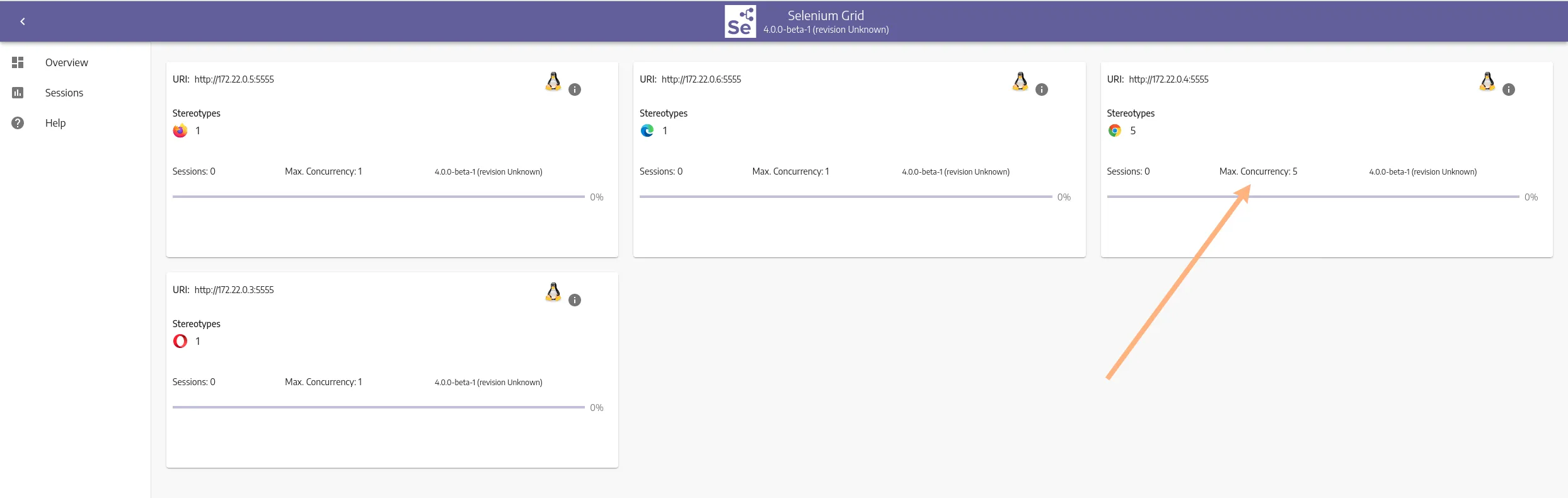This screenshot has height=498, width=1568.
Task: Click the Chrome stereotype icon
Action: click(x=1115, y=130)
